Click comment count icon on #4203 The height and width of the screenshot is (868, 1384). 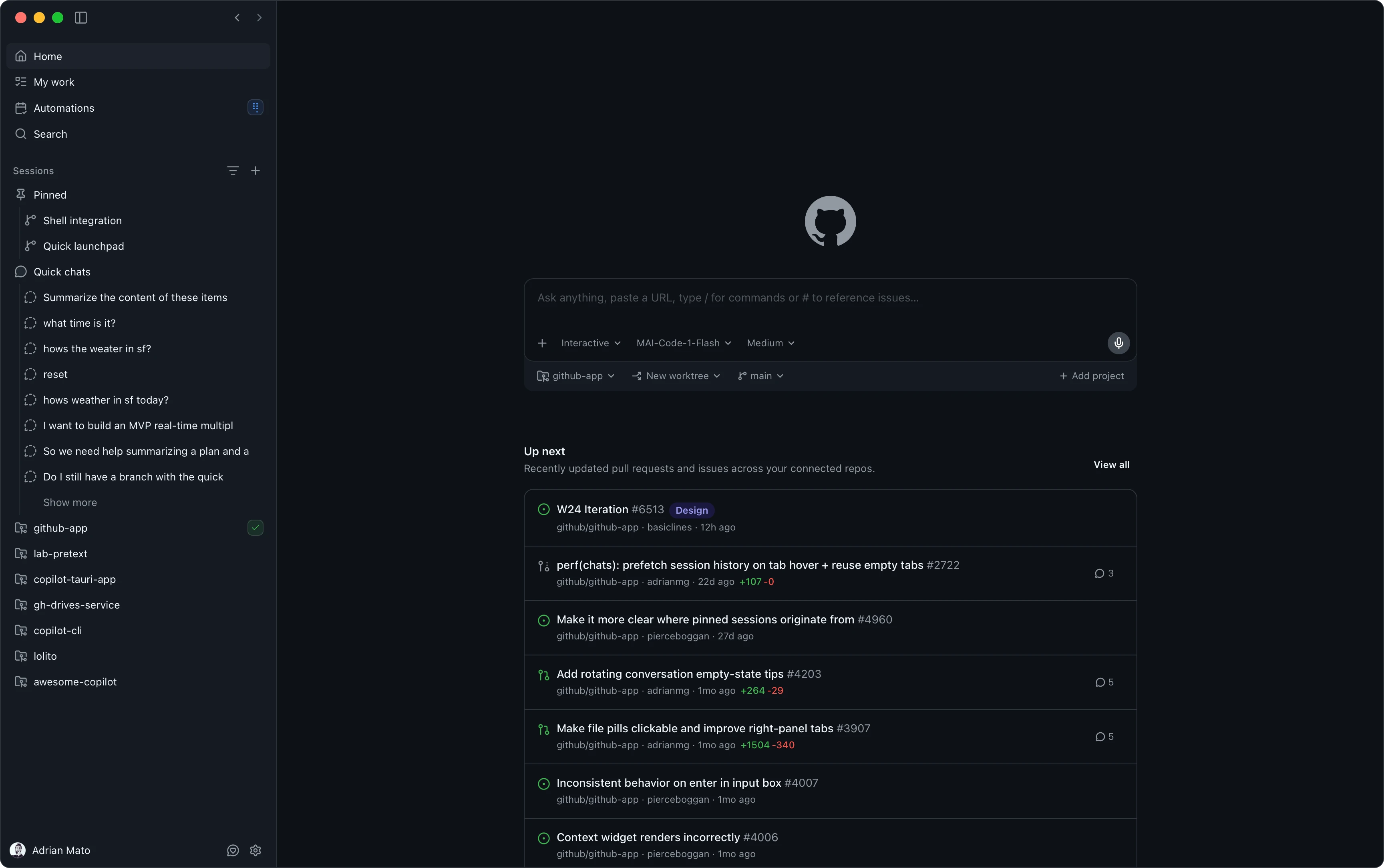point(1104,683)
